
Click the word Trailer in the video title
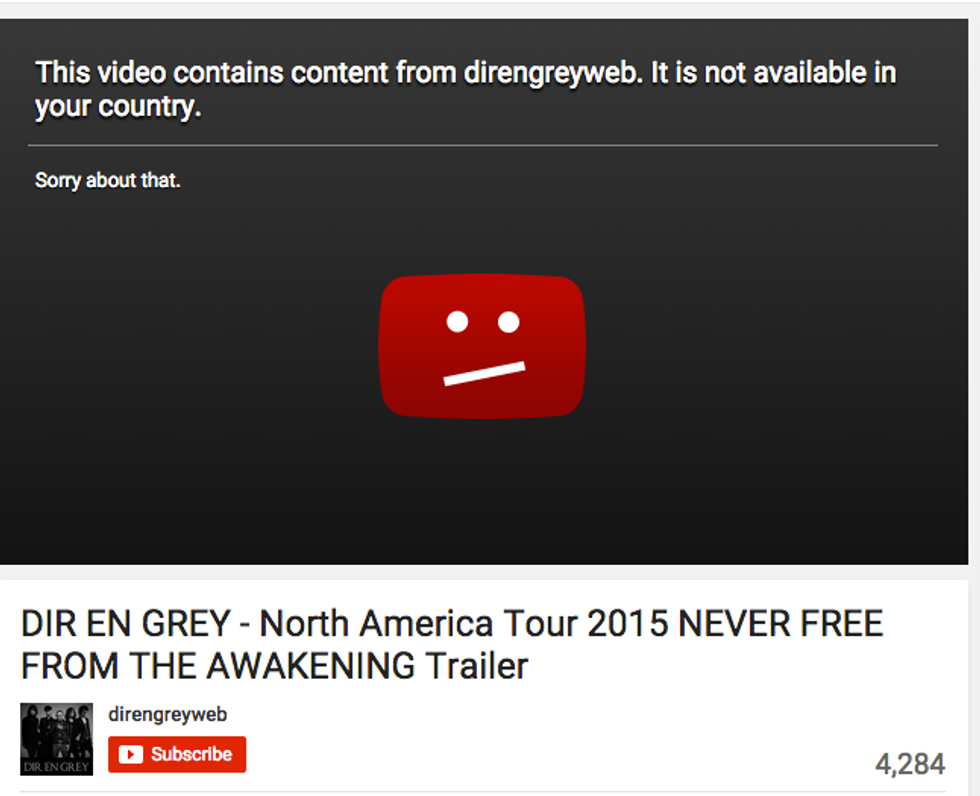477,665
